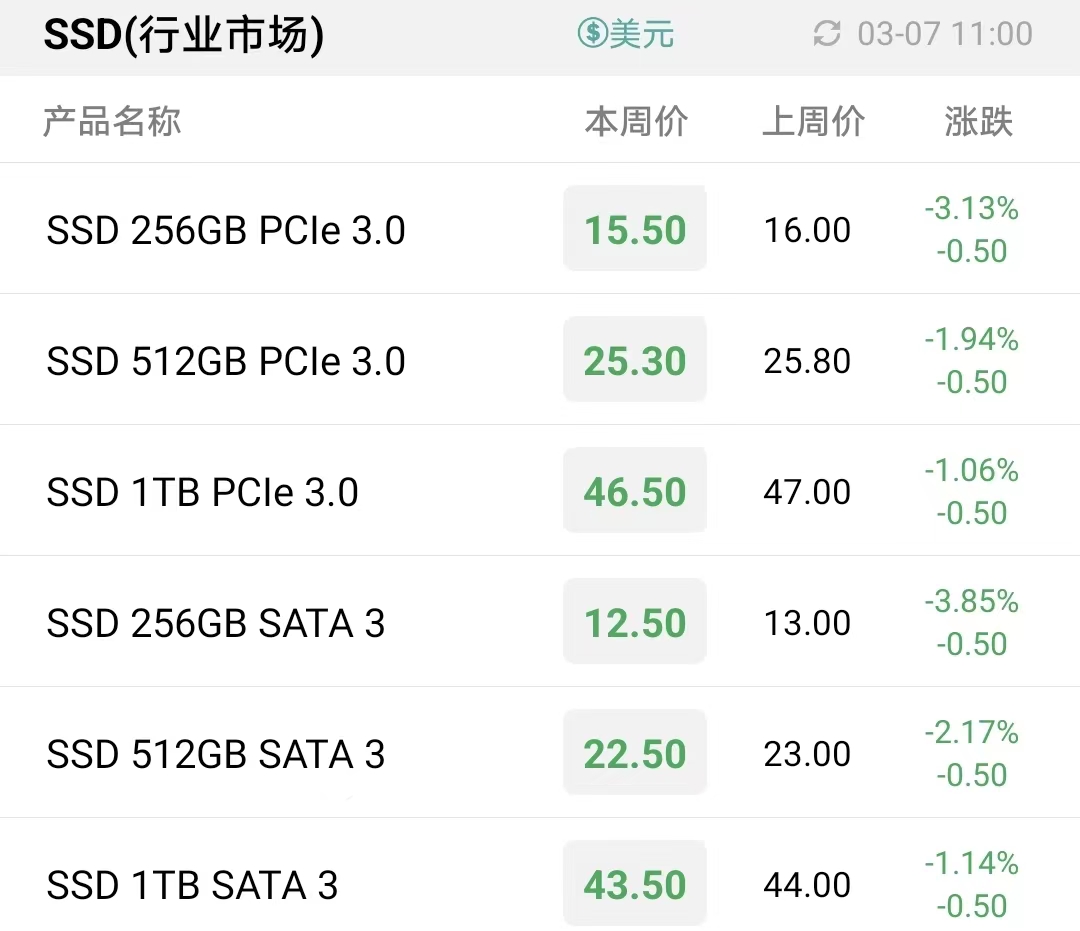Image resolution: width=1080 pixels, height=931 pixels.
Task: Click the refresh icon beside the timestamp
Action: 827,34
